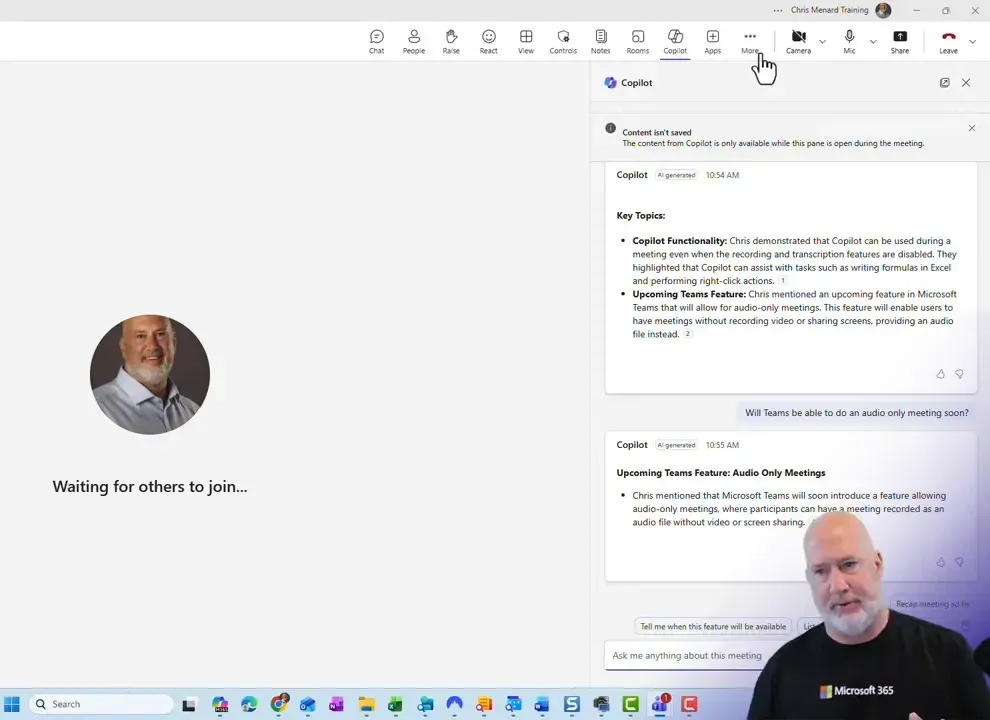Screen dimensions: 990x720
Task: Dismiss the 'Content isn't saved' notice
Action: tap(971, 128)
